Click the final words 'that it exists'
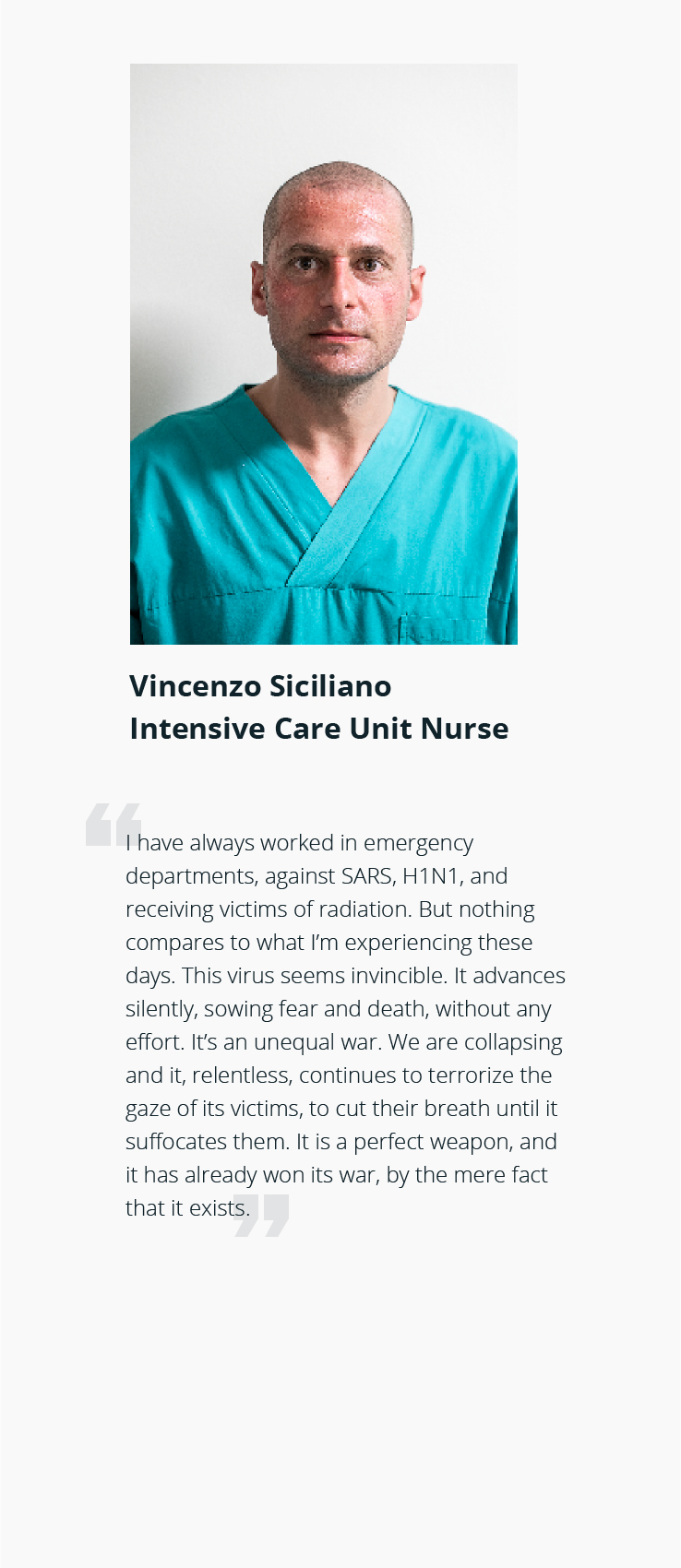The height and width of the screenshot is (1568, 681). (x=188, y=1208)
